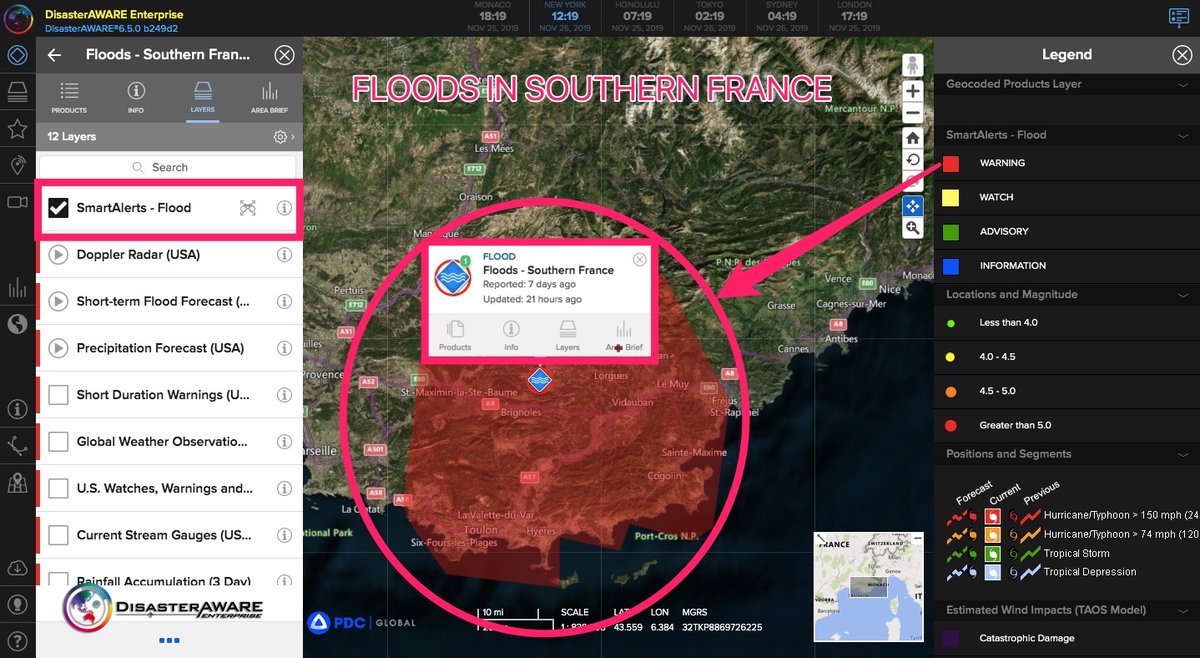1200x658 pixels.
Task: Zoom out with the minus map button
Action: click(x=913, y=114)
